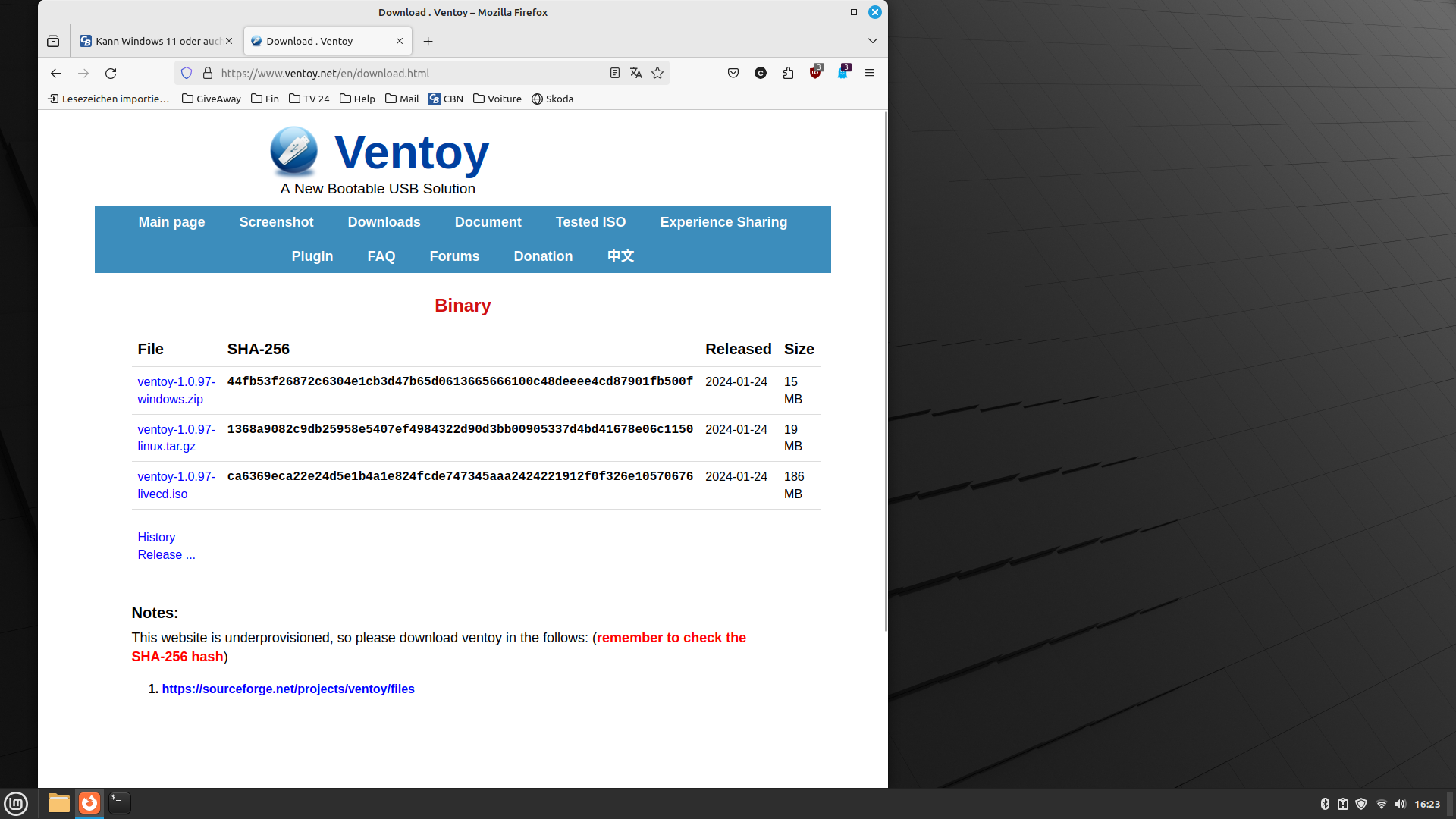Viewport: 1456px width, 819px height.
Task: Open terminal from the taskbar
Action: click(119, 803)
